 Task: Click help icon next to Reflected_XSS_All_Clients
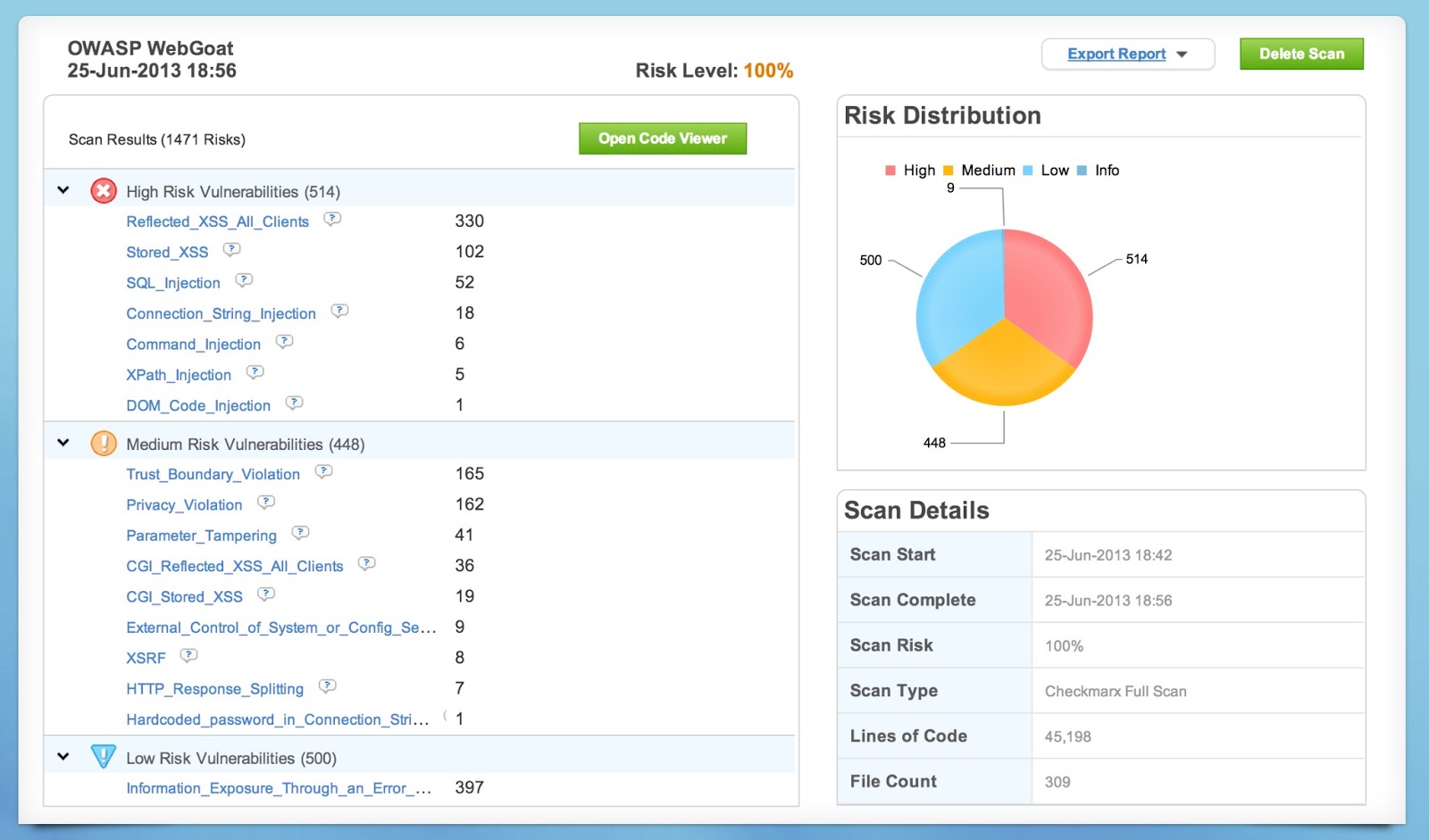point(332,220)
